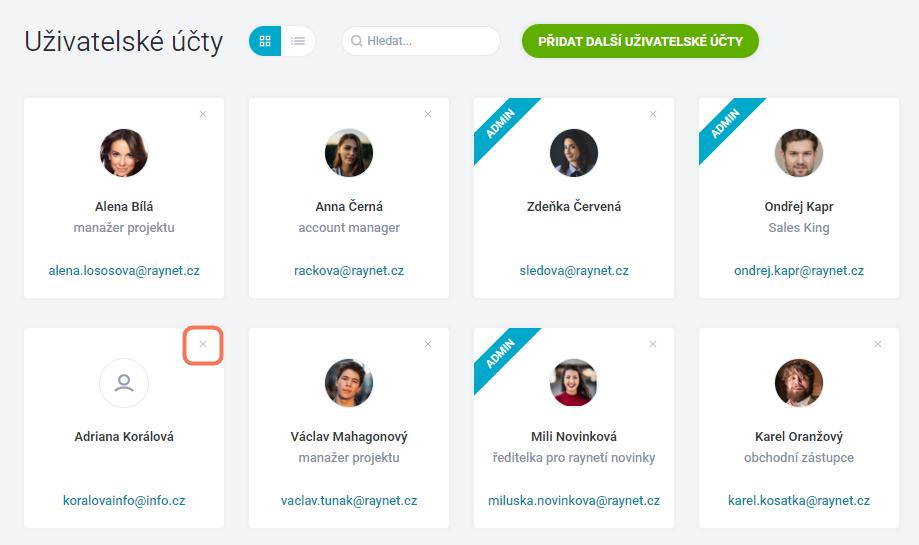Click the magnifier icon in the search box
The height and width of the screenshot is (545, 919).
[356, 41]
